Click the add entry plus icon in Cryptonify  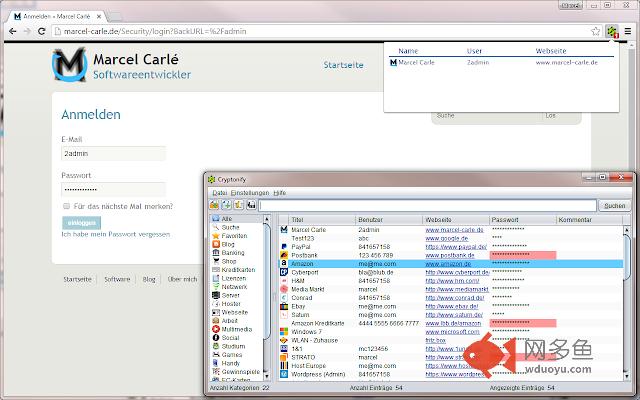click(227, 205)
